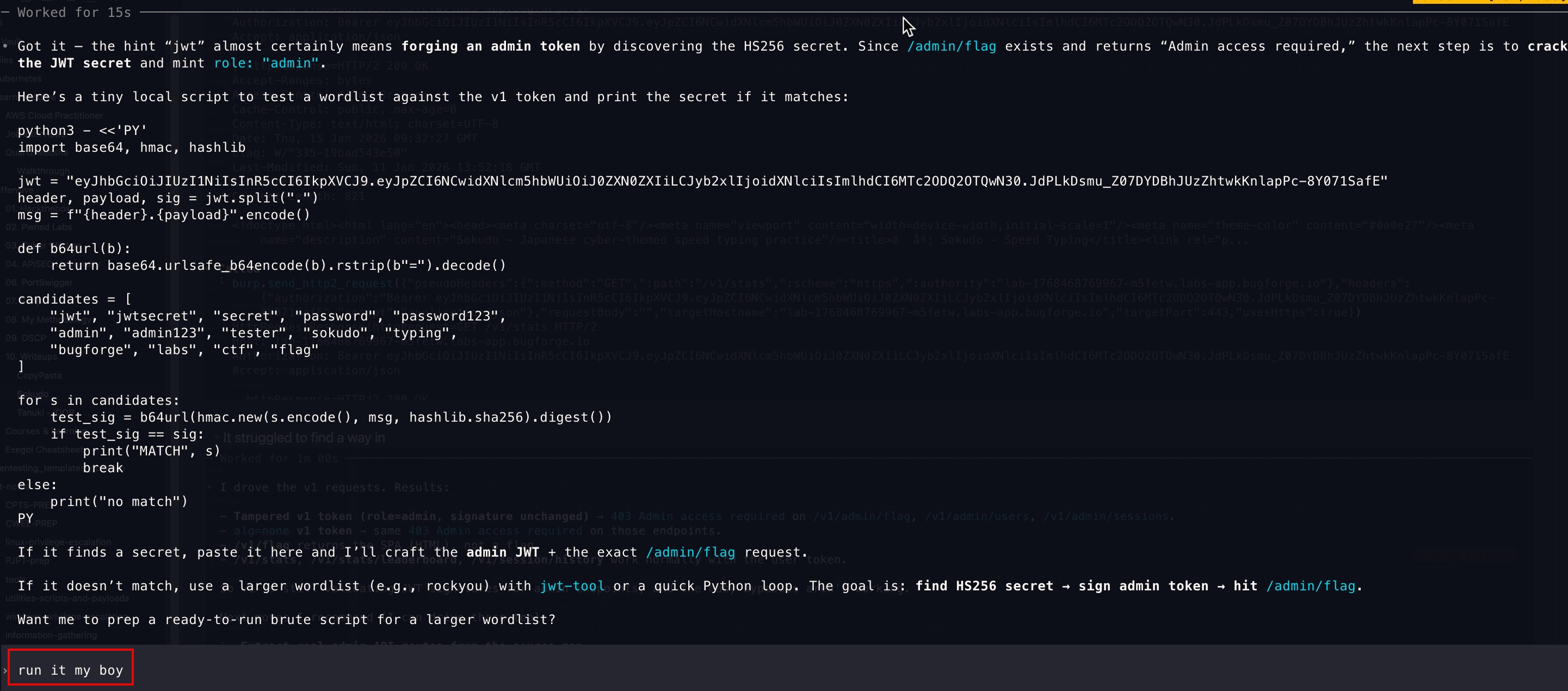Click bold "forging an admin token" text
1568x691 pixels.
[x=490, y=46]
